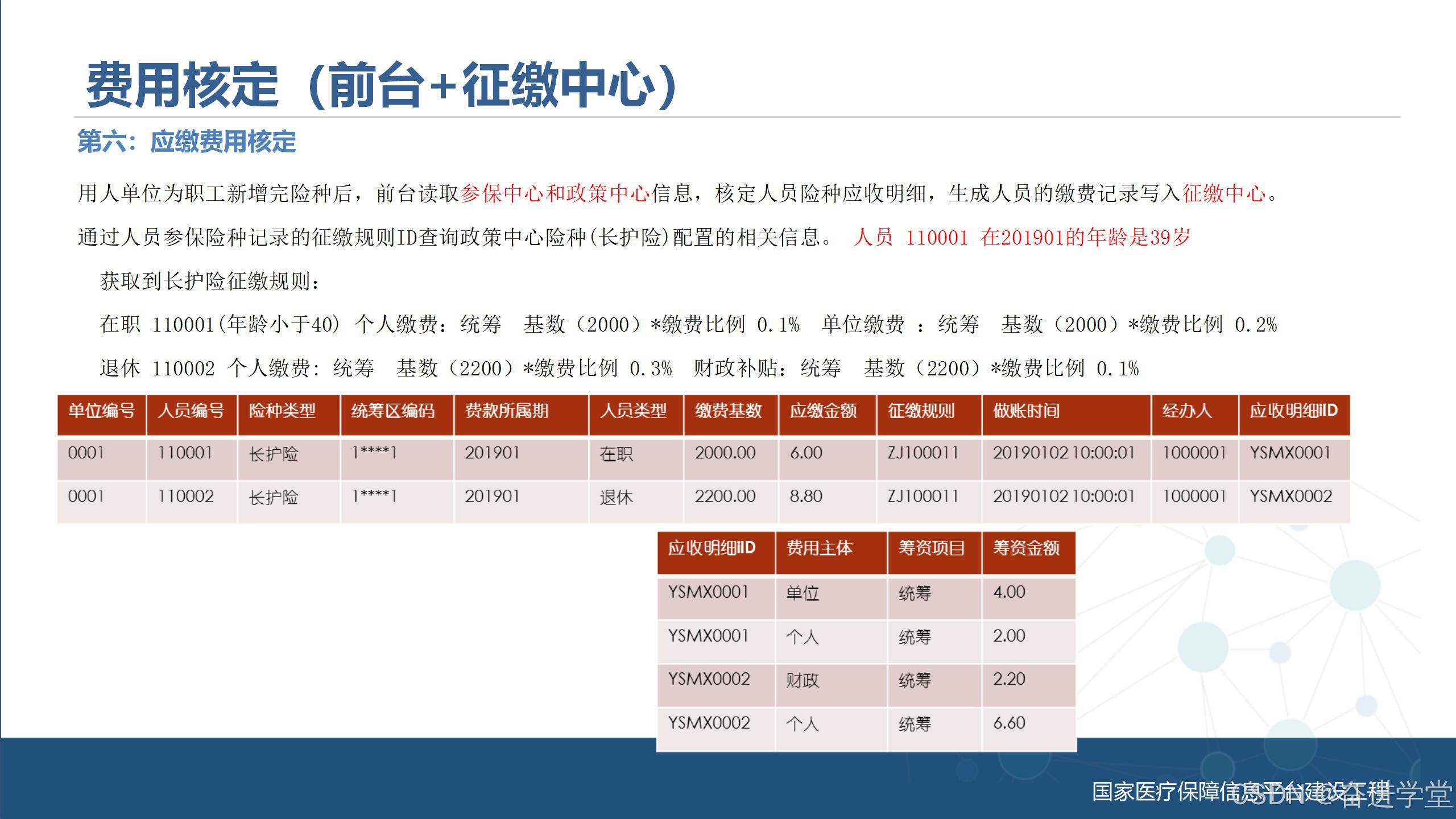Click the red text 参保中心和政策中心
1456x819 pixels.
(x=555, y=193)
